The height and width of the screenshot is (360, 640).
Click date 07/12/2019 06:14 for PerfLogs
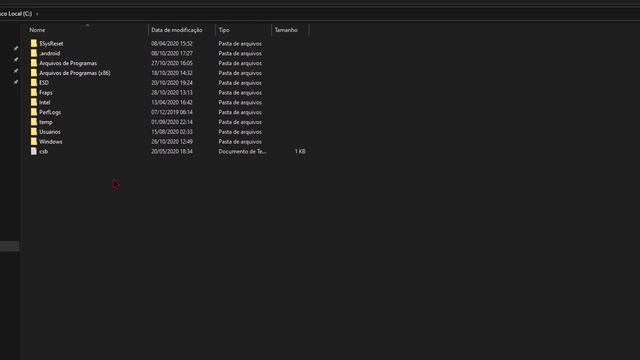172,112
